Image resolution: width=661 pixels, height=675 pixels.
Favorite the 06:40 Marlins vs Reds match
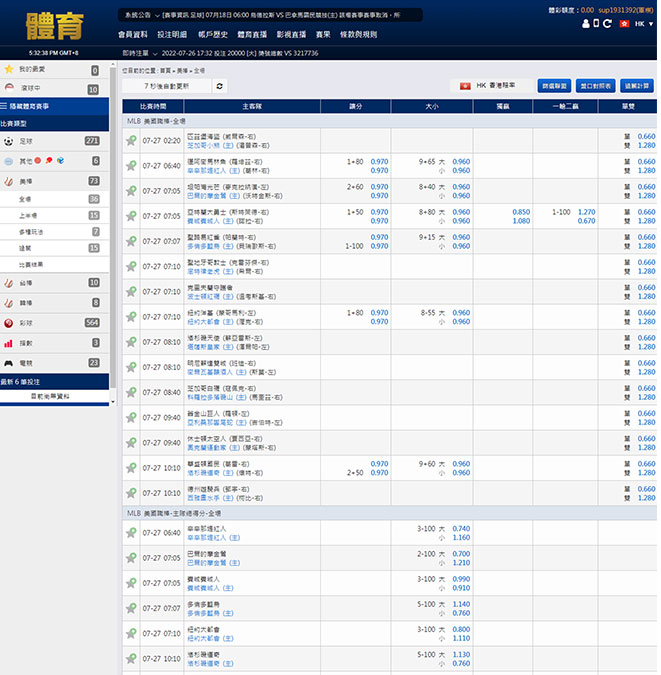pos(131,166)
